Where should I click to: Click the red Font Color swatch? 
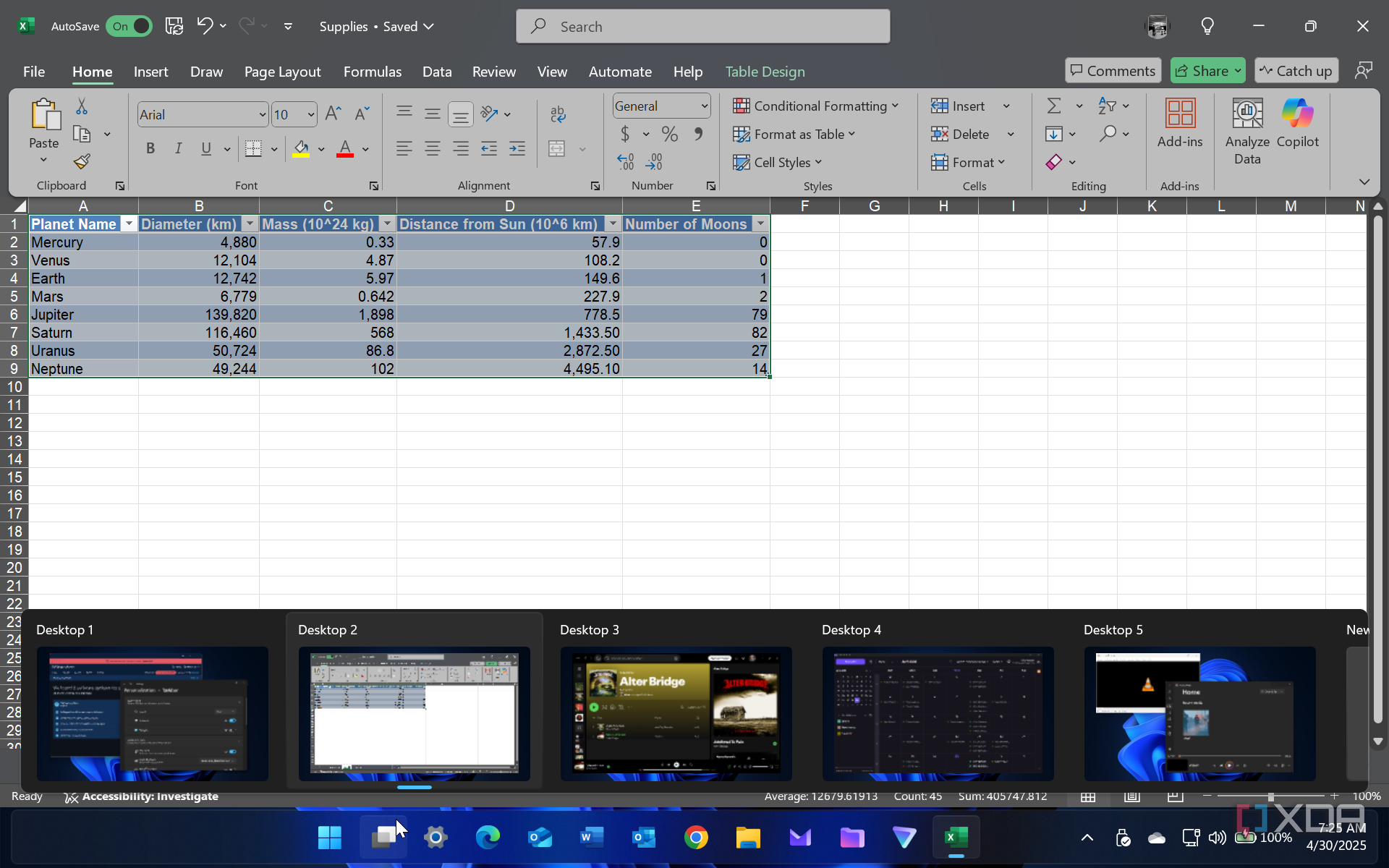click(345, 149)
